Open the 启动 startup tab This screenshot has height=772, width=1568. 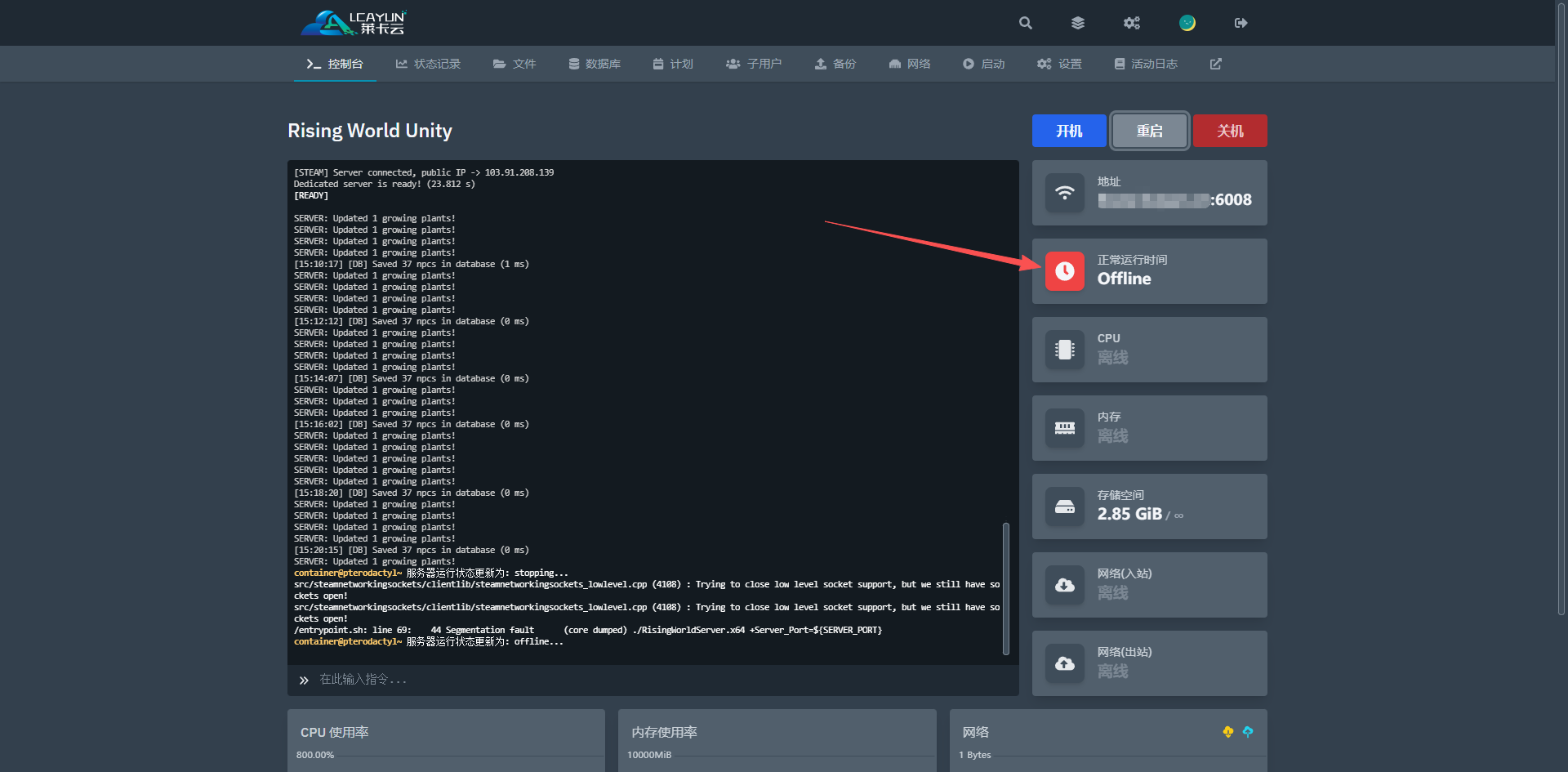(x=983, y=64)
